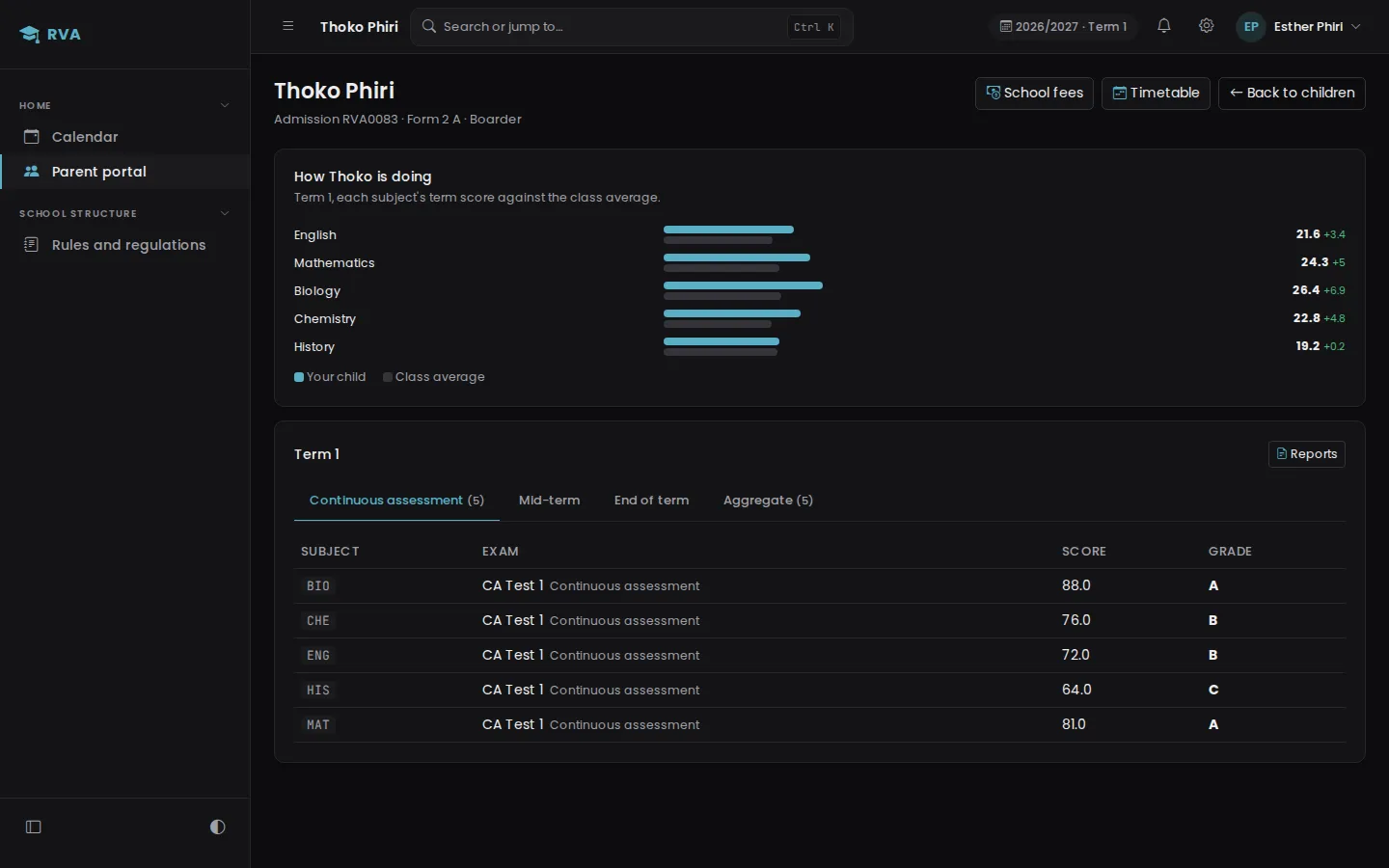Click the Class average legend swatch

[x=388, y=377]
